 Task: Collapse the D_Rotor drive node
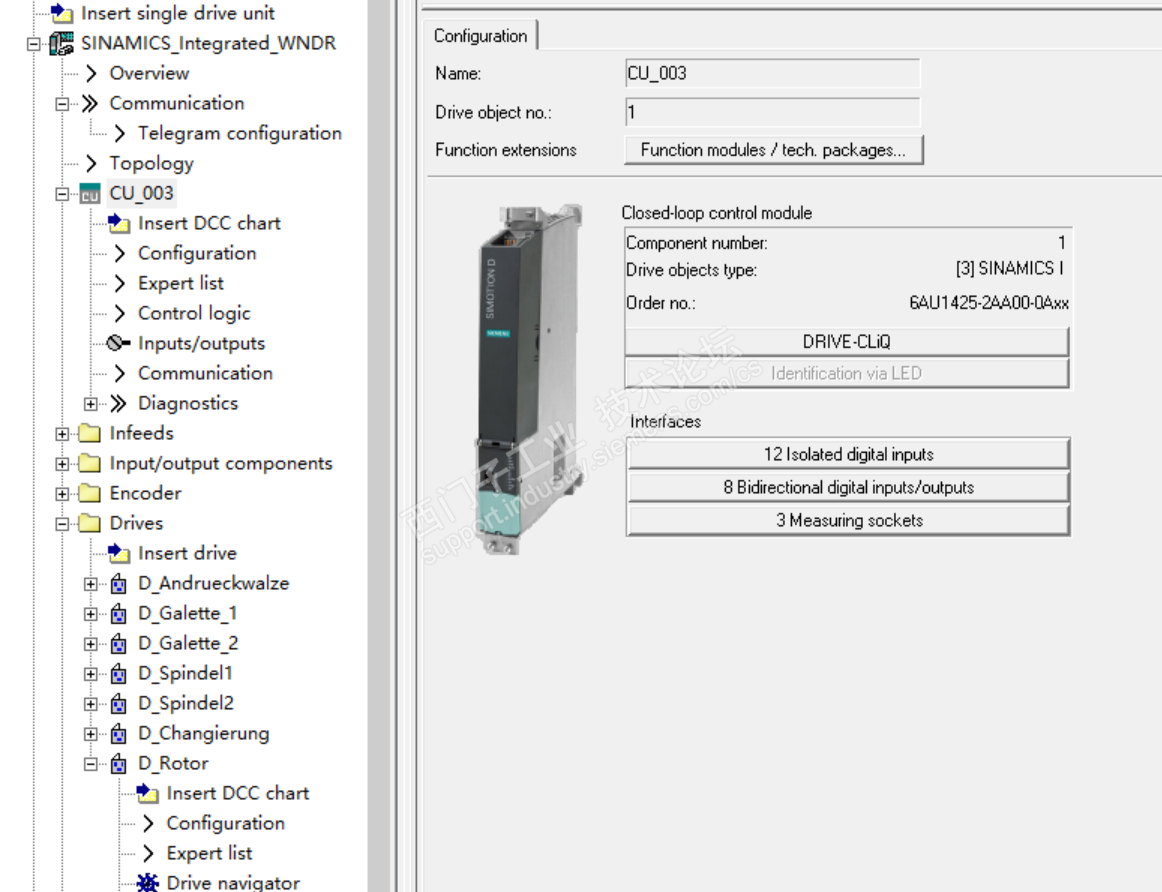coord(90,764)
